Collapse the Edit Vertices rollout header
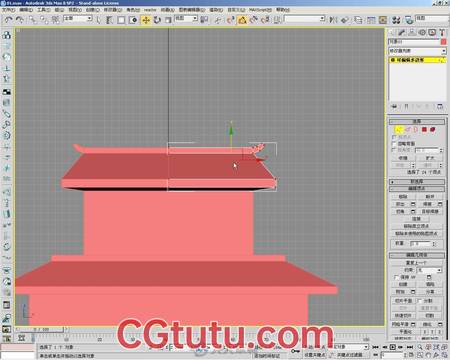Image resolution: width=450 pixels, height=360 pixels. coord(417,189)
